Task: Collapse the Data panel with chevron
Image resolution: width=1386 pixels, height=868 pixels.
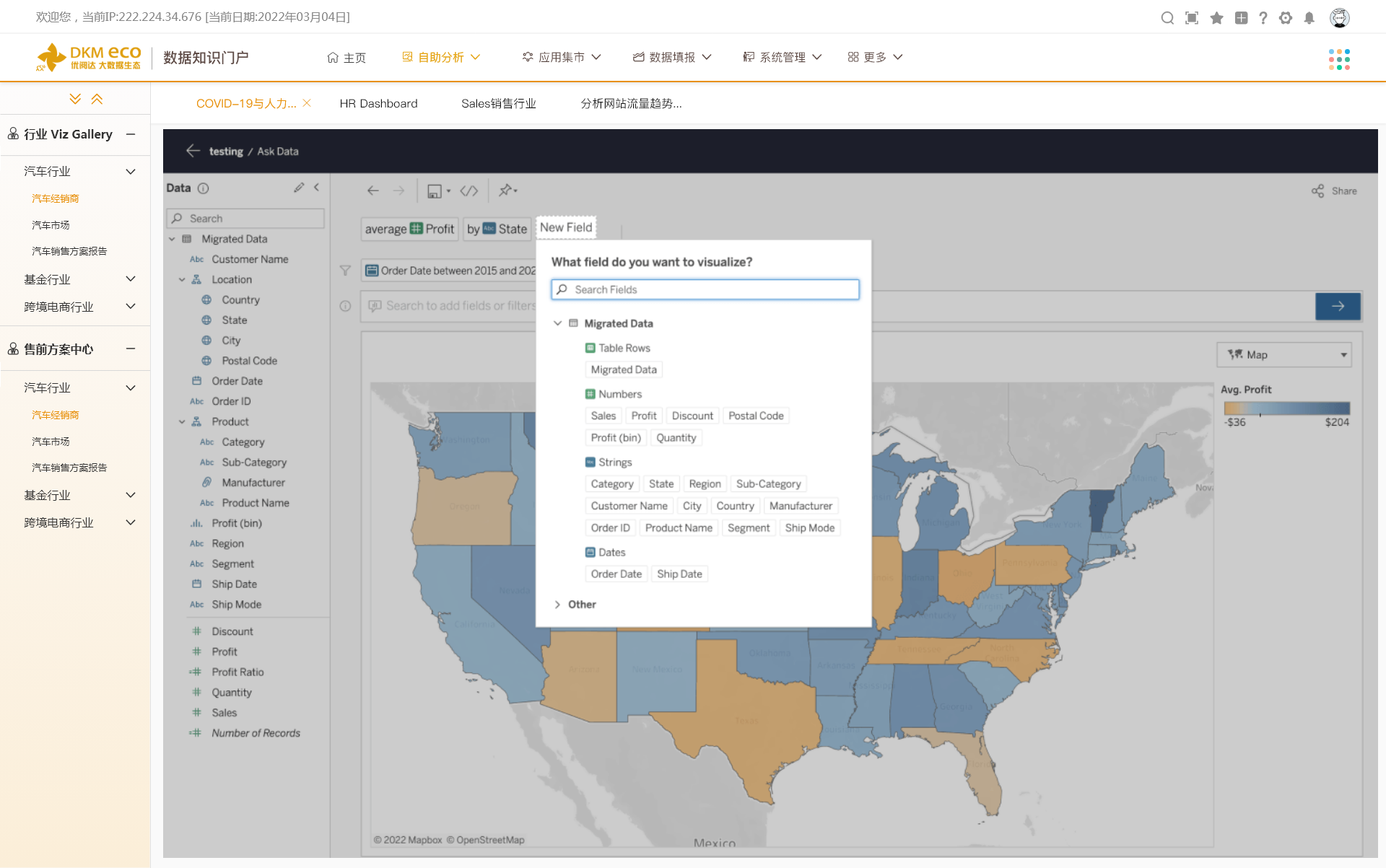Action: pos(317,188)
